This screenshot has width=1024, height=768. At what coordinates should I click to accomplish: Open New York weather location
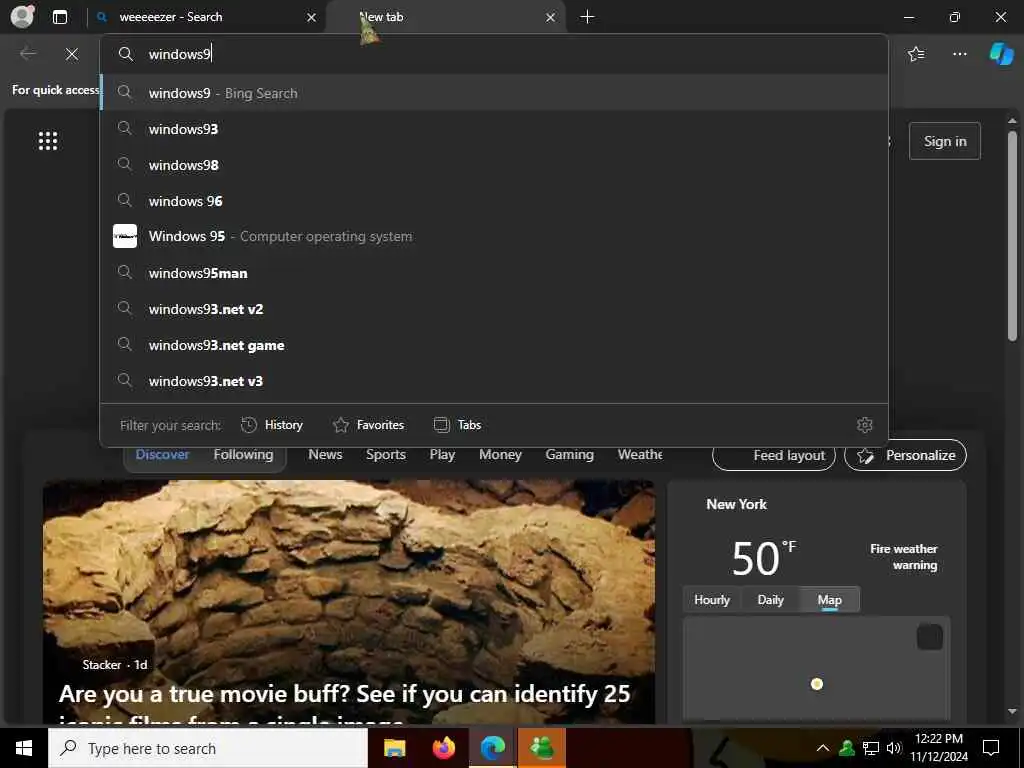(736, 504)
